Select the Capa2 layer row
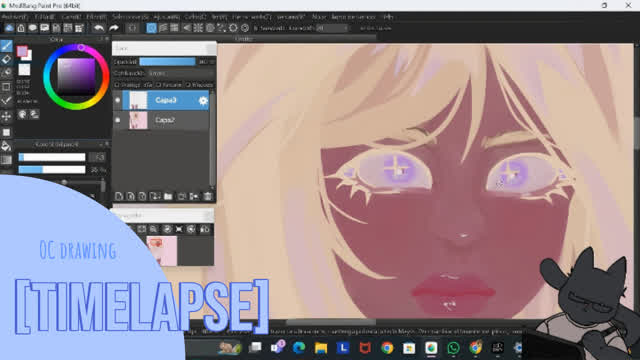Image resolution: width=640 pixels, height=360 pixels. coord(162,120)
